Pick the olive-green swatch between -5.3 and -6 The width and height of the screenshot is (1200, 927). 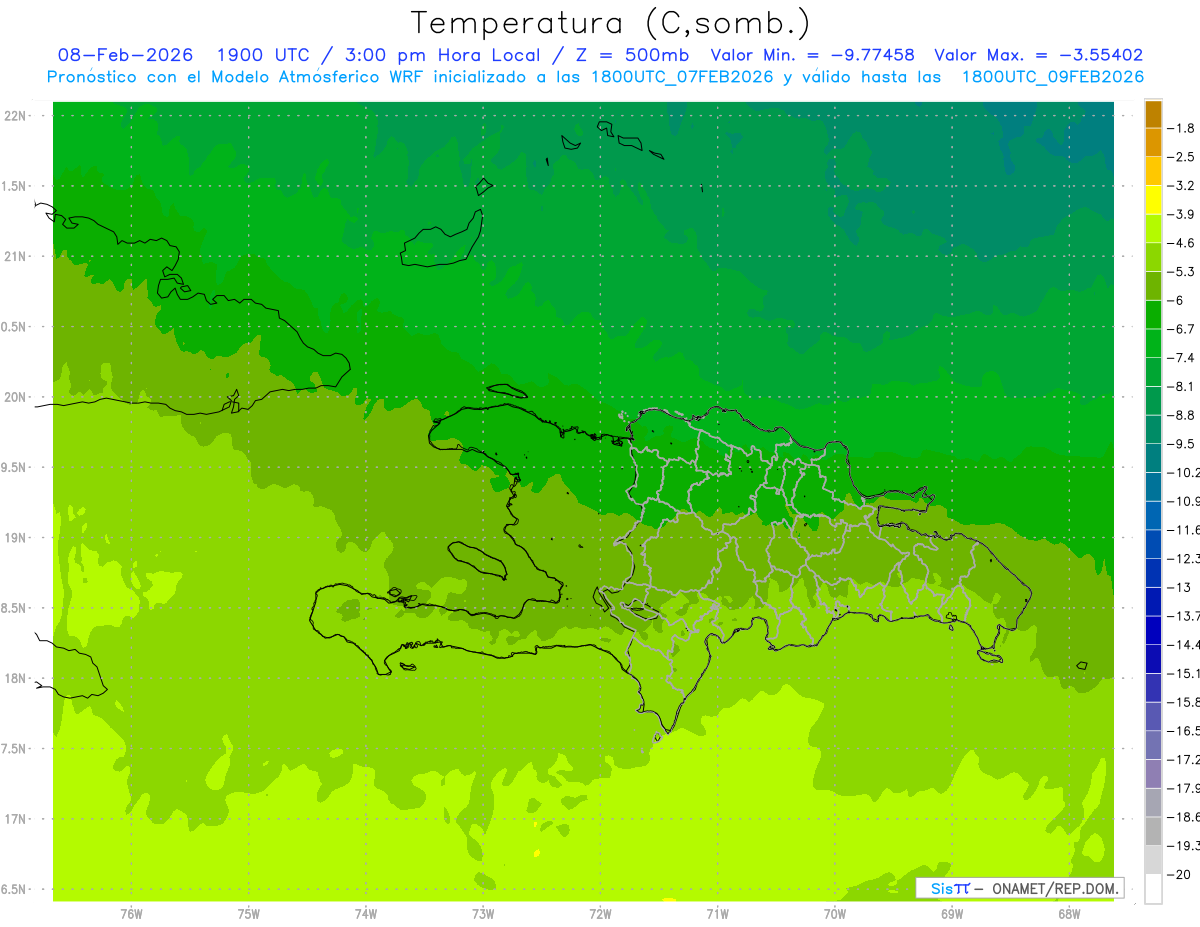[x=1153, y=286]
